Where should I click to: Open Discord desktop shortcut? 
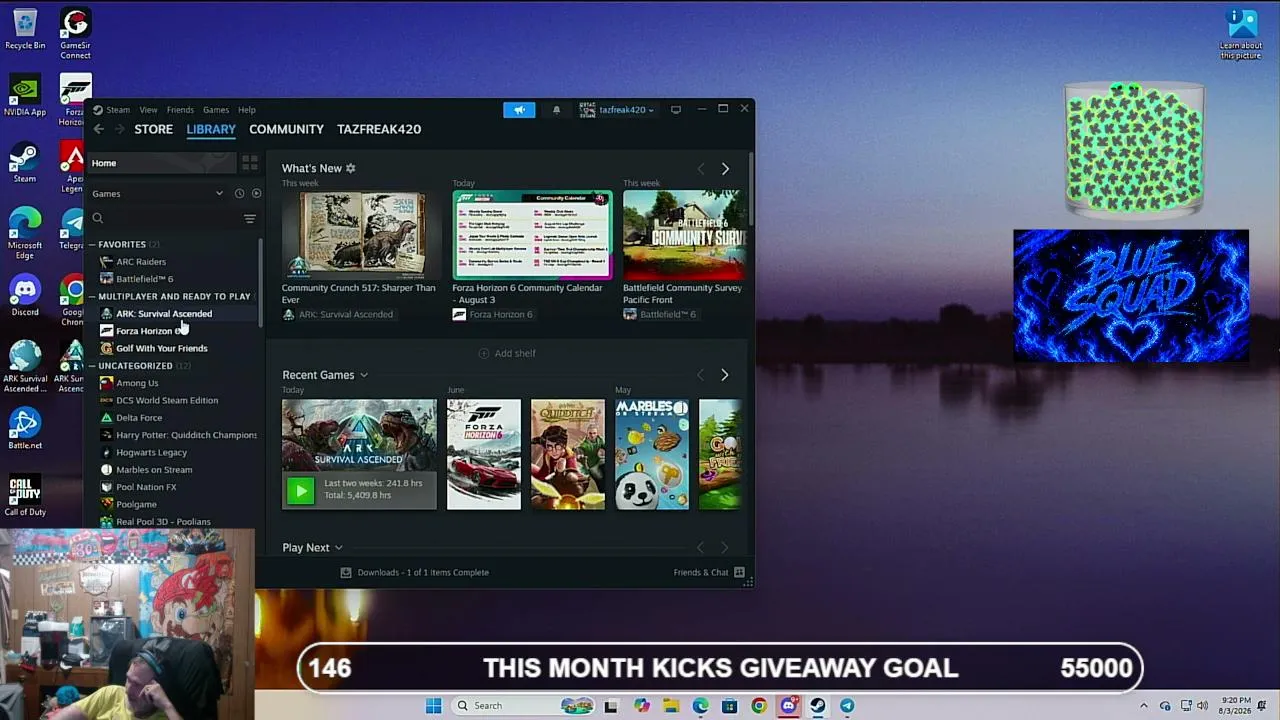25,296
